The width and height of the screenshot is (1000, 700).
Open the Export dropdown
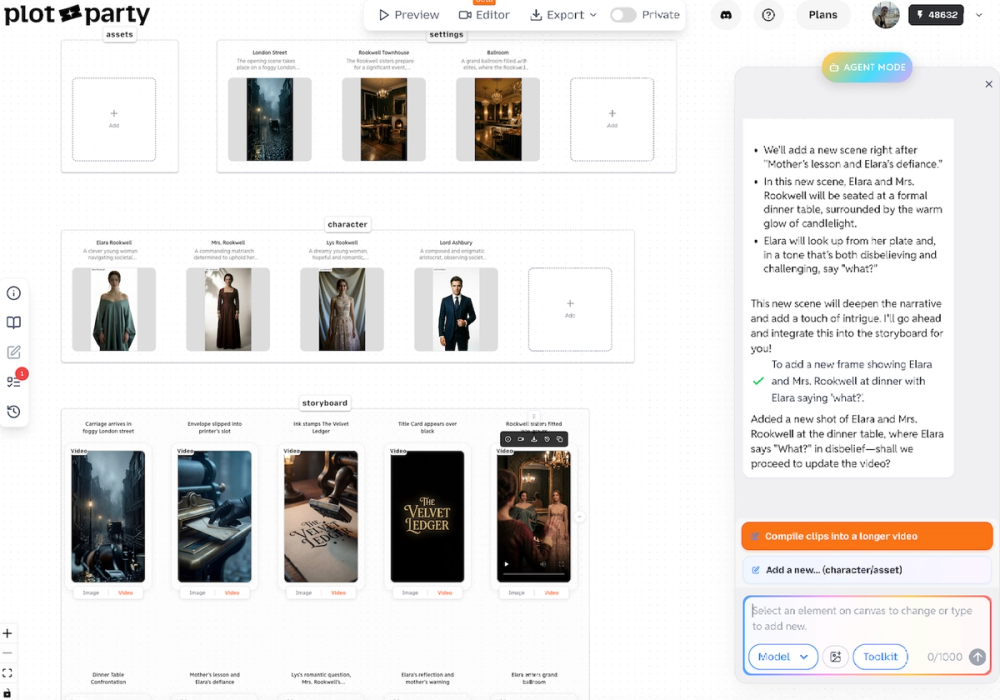click(563, 15)
